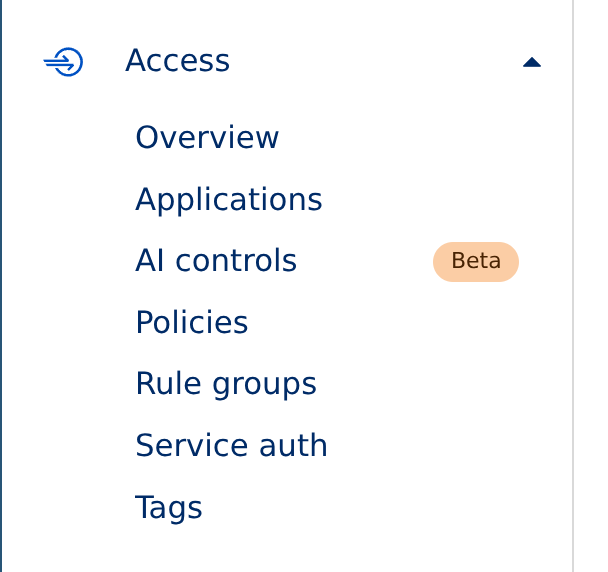Click the Access section heading text
608x572 pixels.
click(x=177, y=62)
